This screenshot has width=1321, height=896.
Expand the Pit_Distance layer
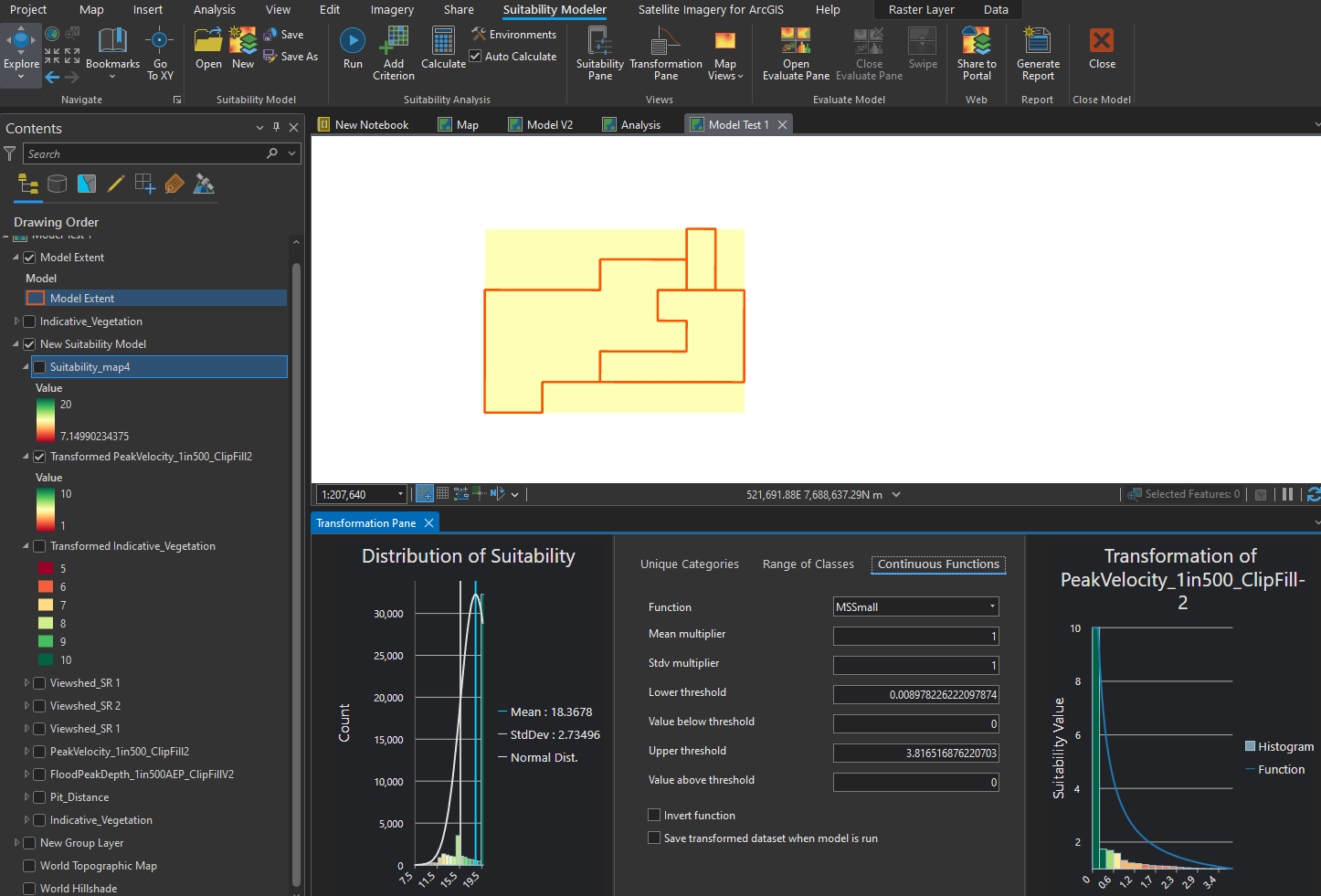26,797
